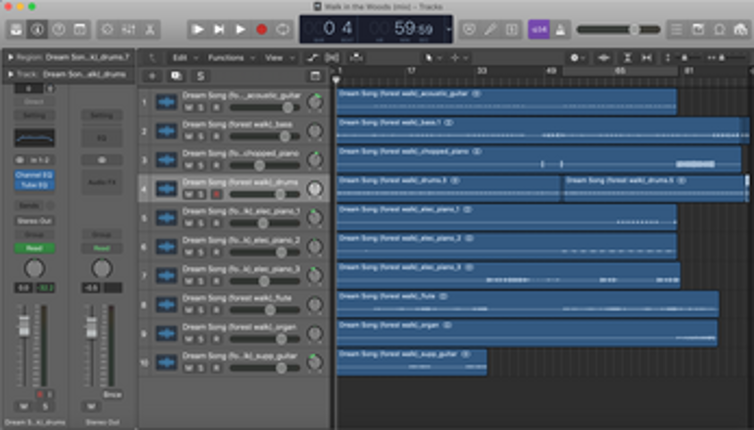Expand the Region inspector disclosure triangle
Viewport: 754px width, 430px height.
(x=10, y=58)
